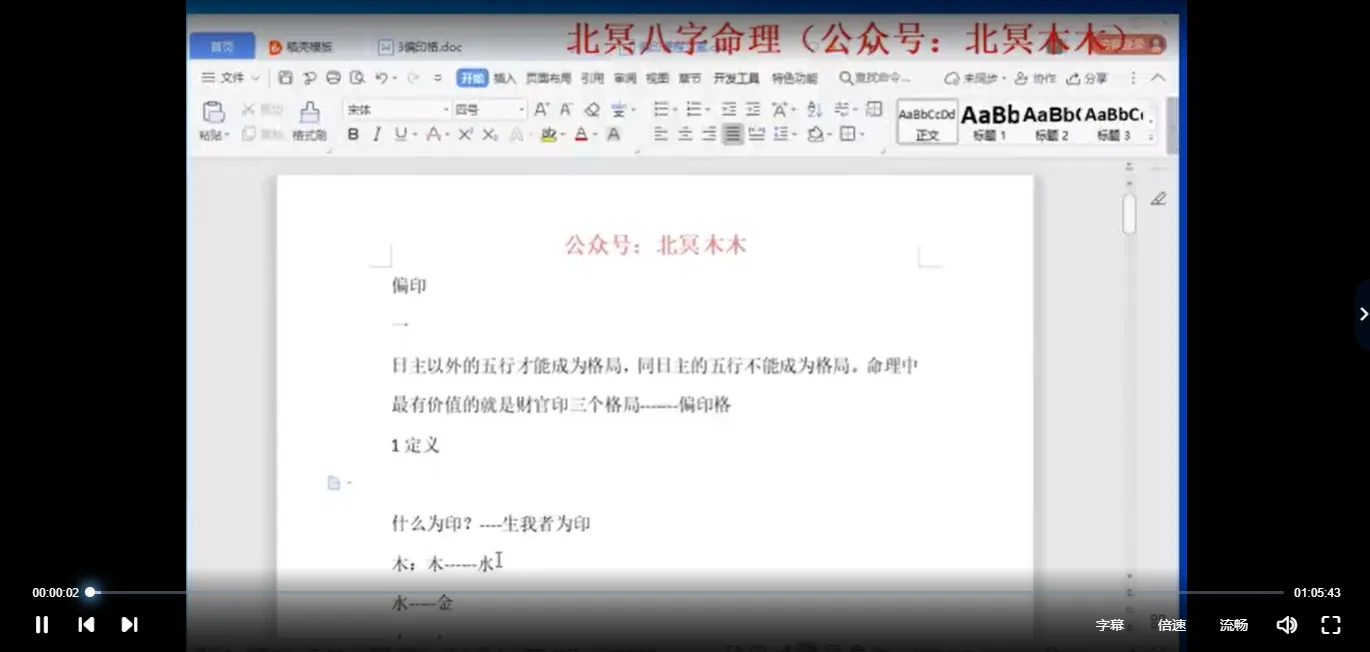This screenshot has width=1370, height=652.
Task: Click the Print icon in quick access toolbar
Action: (333, 77)
